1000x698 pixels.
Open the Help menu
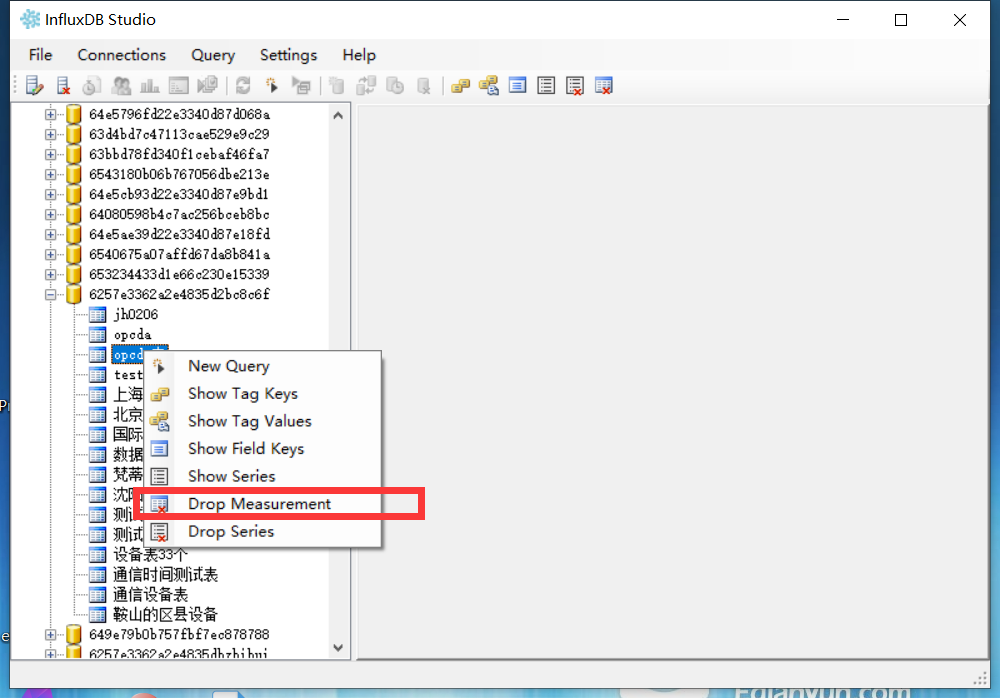(359, 55)
